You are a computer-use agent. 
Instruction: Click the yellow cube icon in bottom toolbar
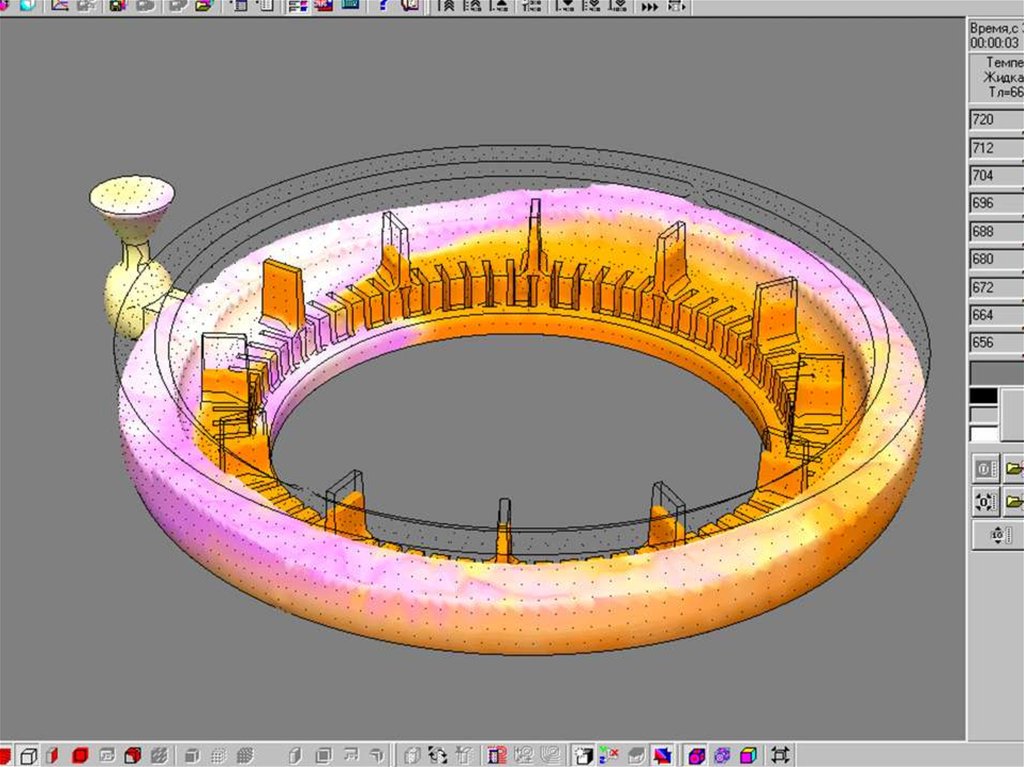(748, 754)
